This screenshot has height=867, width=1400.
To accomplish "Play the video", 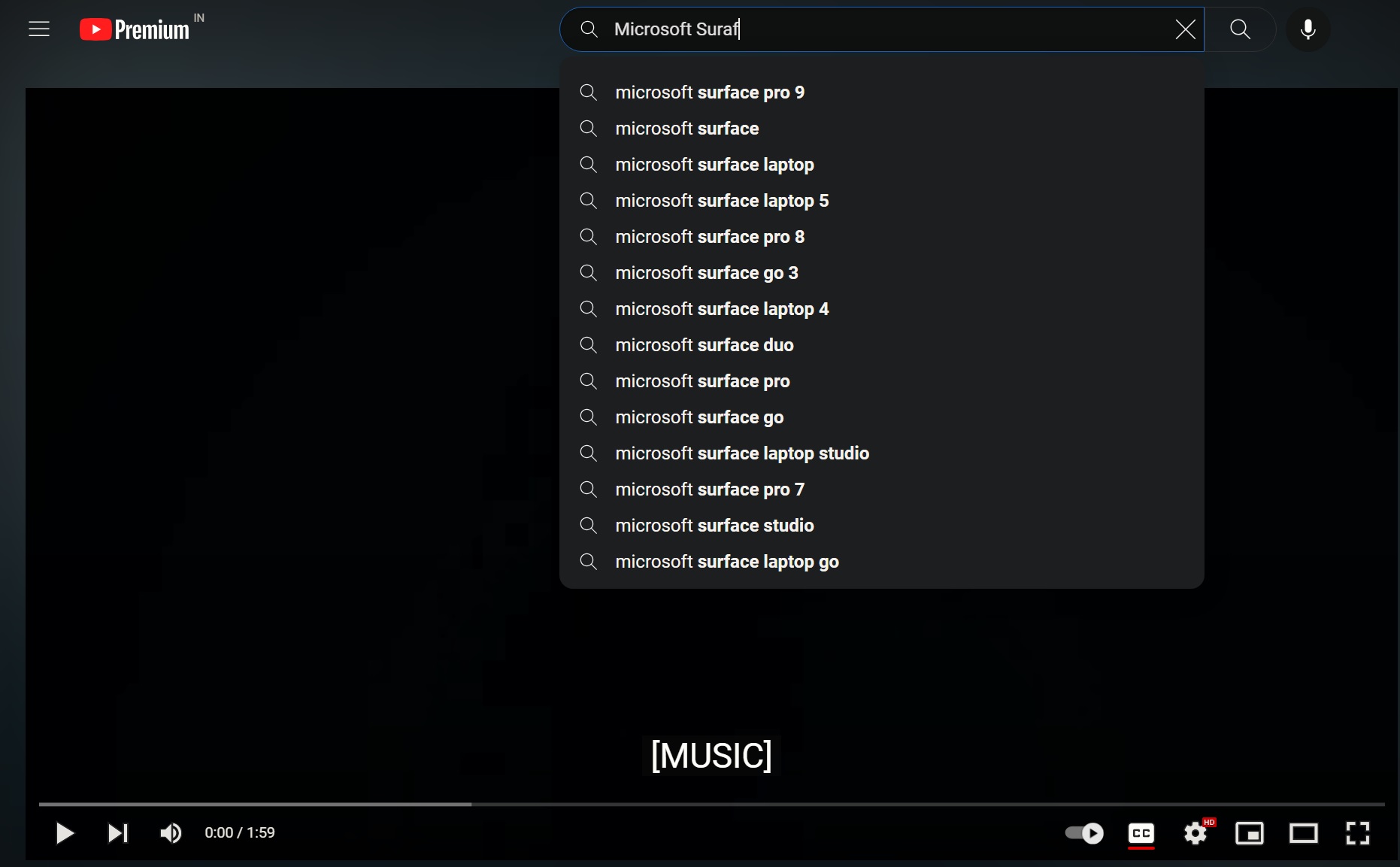I will [x=65, y=833].
